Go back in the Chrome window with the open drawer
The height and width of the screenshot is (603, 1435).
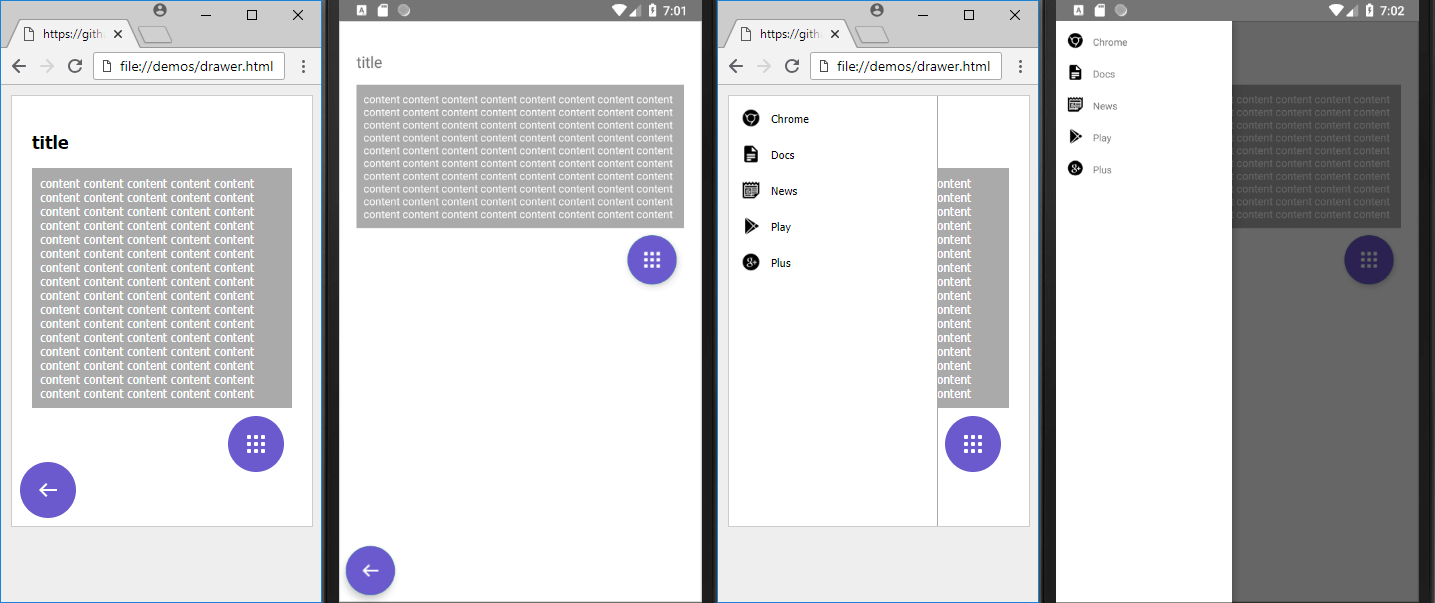point(736,66)
